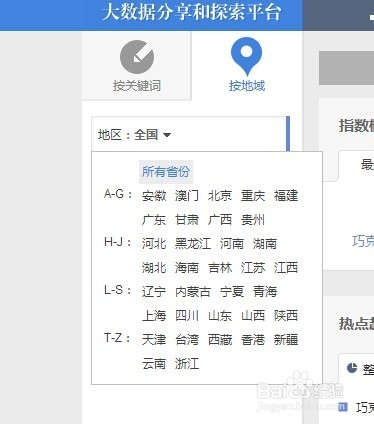Click the blue location pin icon

tap(246, 56)
